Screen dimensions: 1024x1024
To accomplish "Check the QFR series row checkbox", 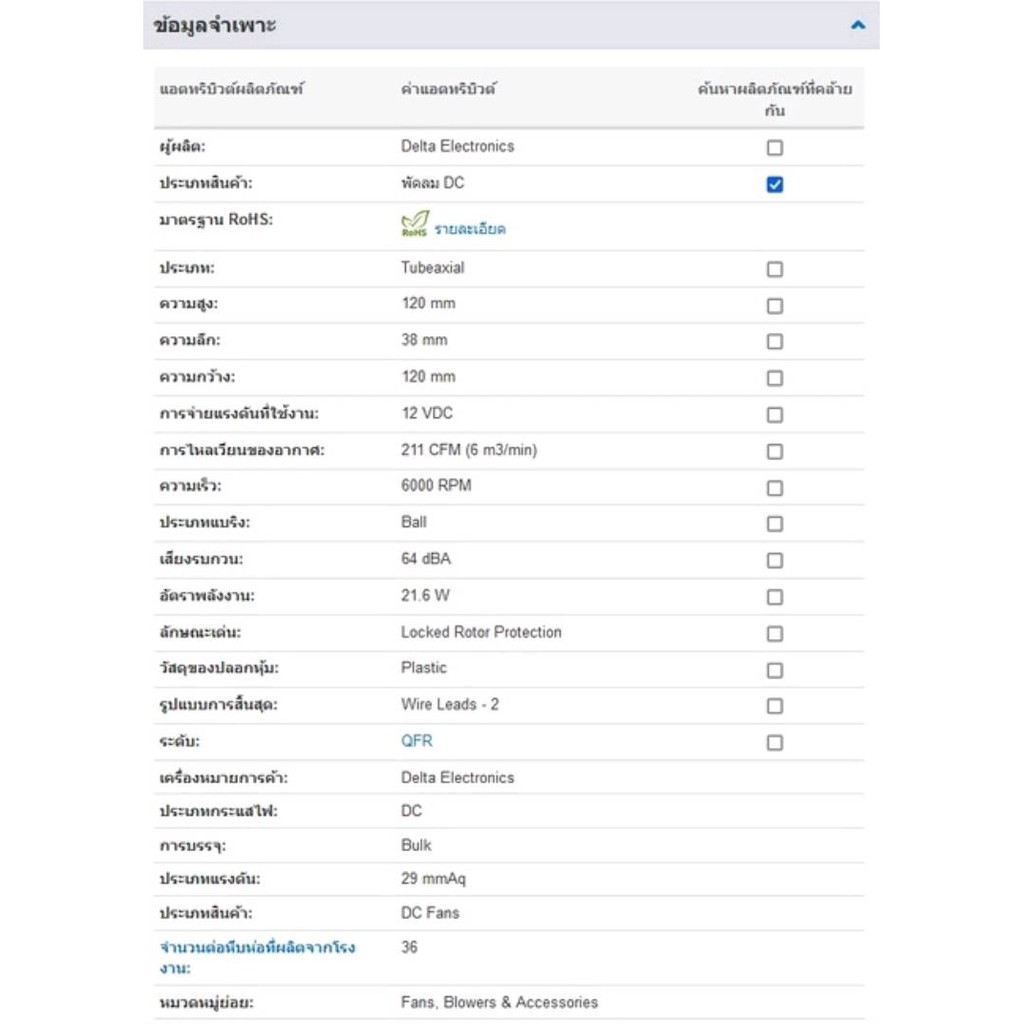I will pyautogui.click(x=774, y=742).
